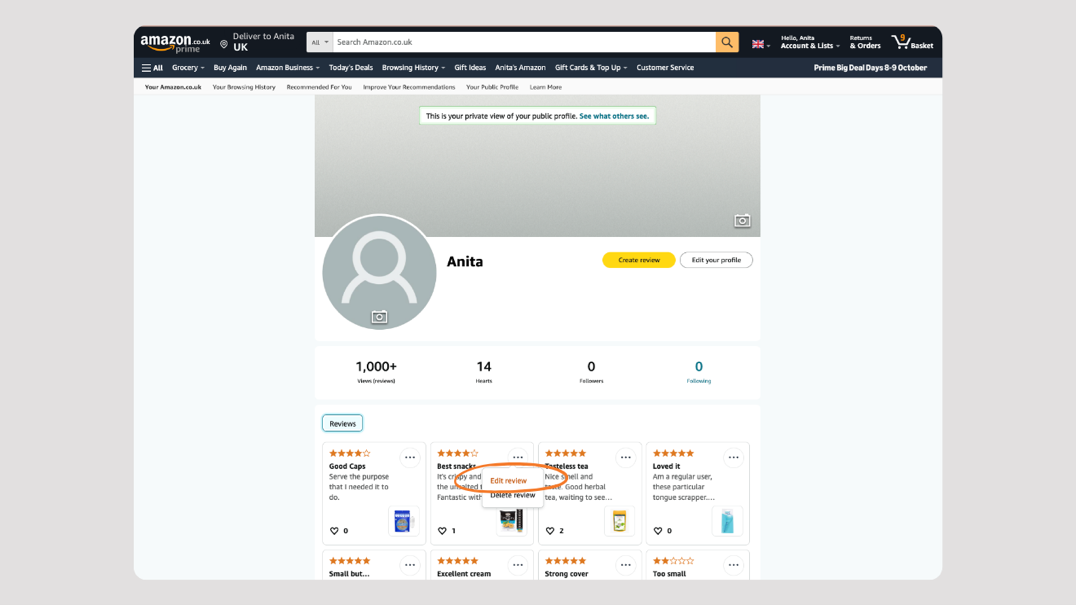Click the Deliver to Anita location

pyautogui.click(x=257, y=42)
